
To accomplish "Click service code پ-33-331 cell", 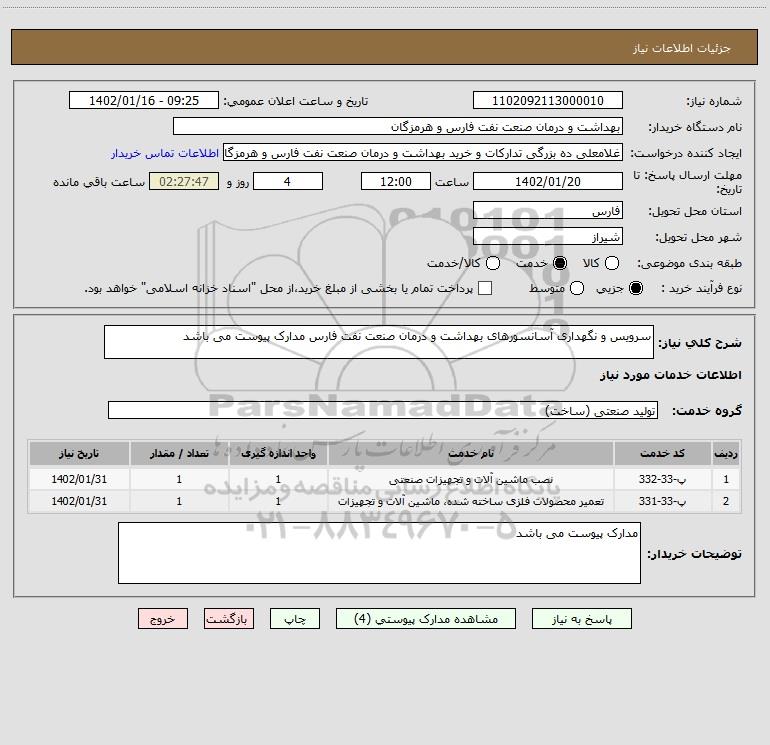I will [662, 501].
